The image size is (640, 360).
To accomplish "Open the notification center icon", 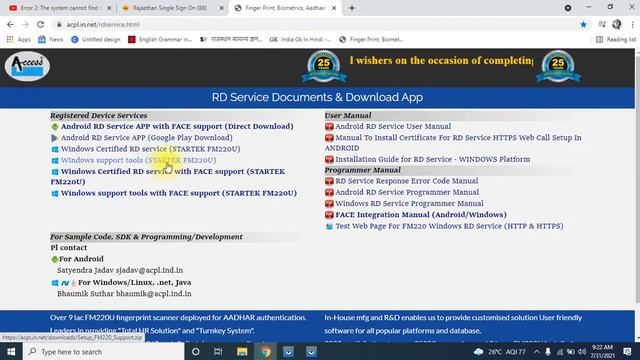I will click(627, 351).
